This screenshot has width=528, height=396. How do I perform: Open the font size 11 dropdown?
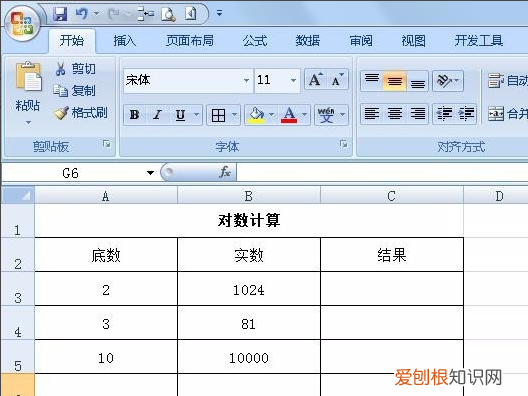293,80
